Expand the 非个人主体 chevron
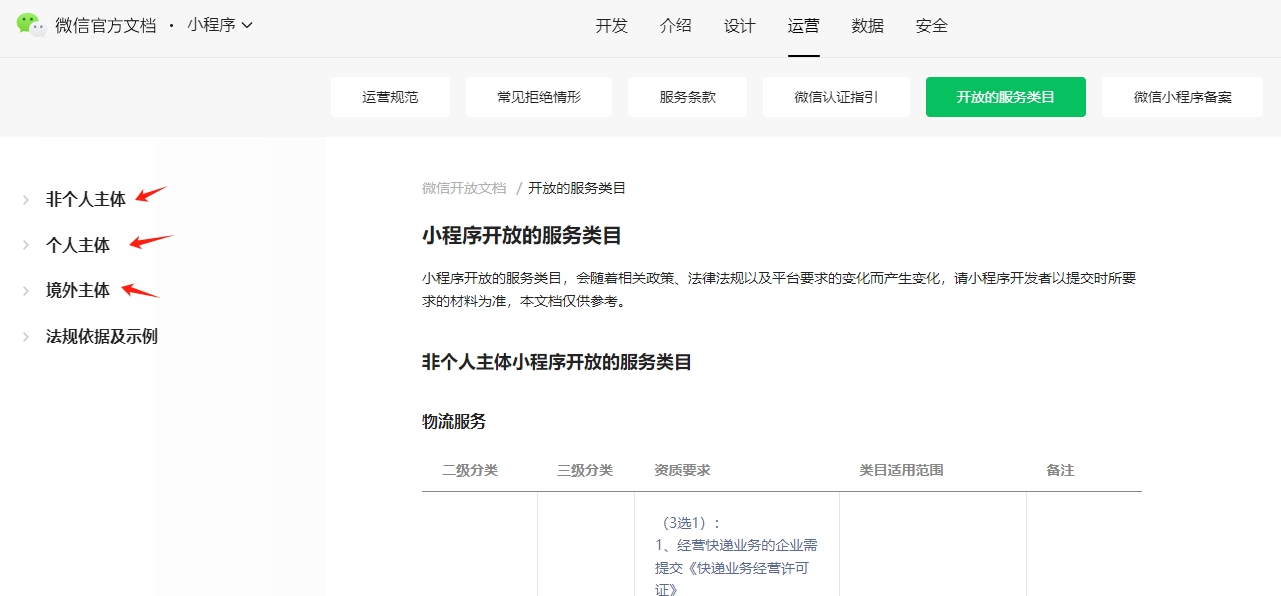The width and height of the screenshot is (1281, 596). click(26, 200)
